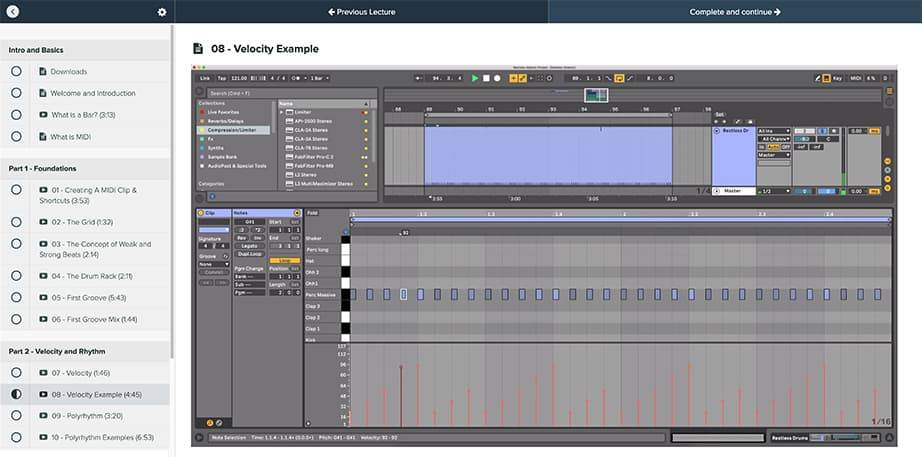Set monitoring to Off
922x457 pixels.
(786, 146)
